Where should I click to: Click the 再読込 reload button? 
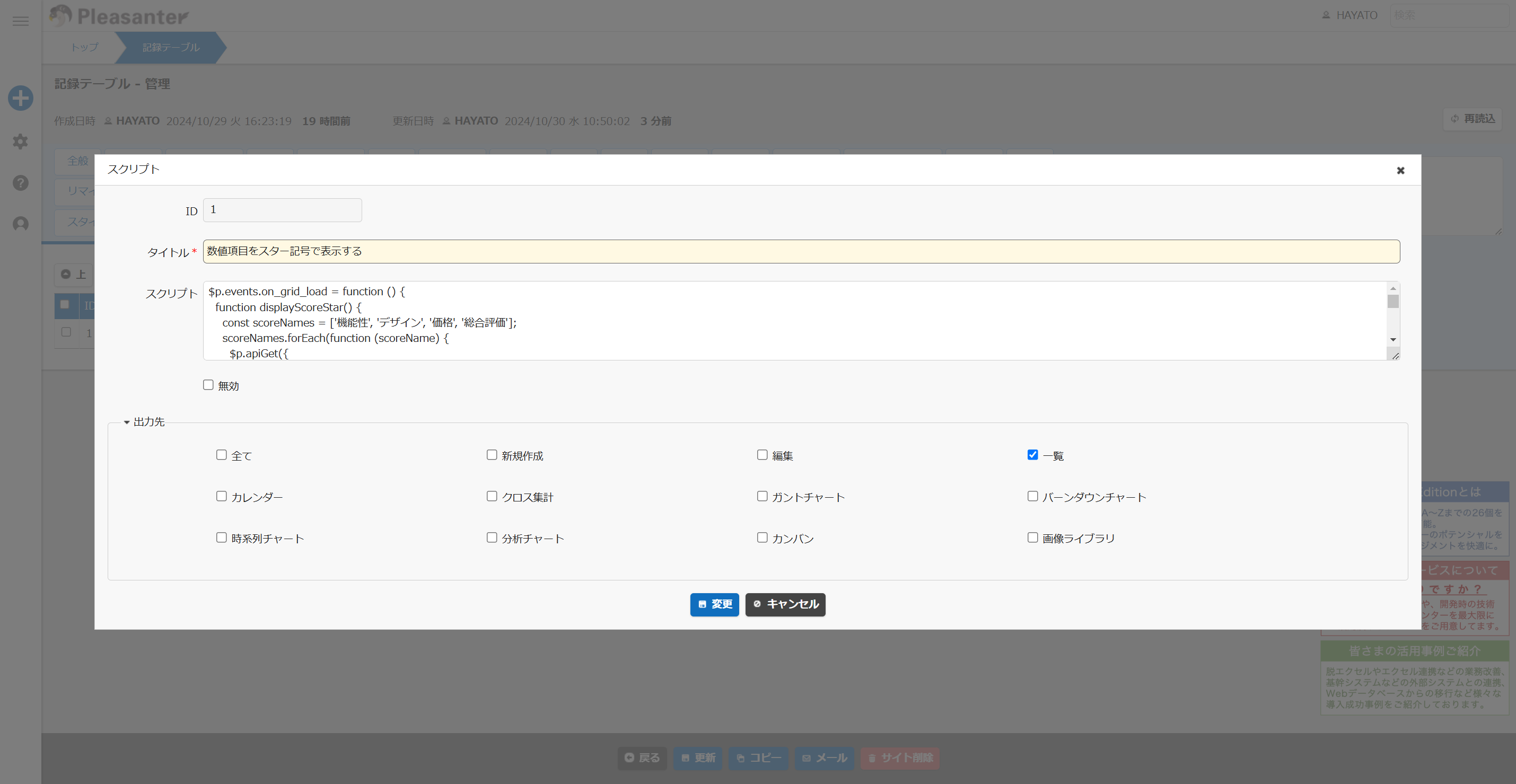[1473, 119]
